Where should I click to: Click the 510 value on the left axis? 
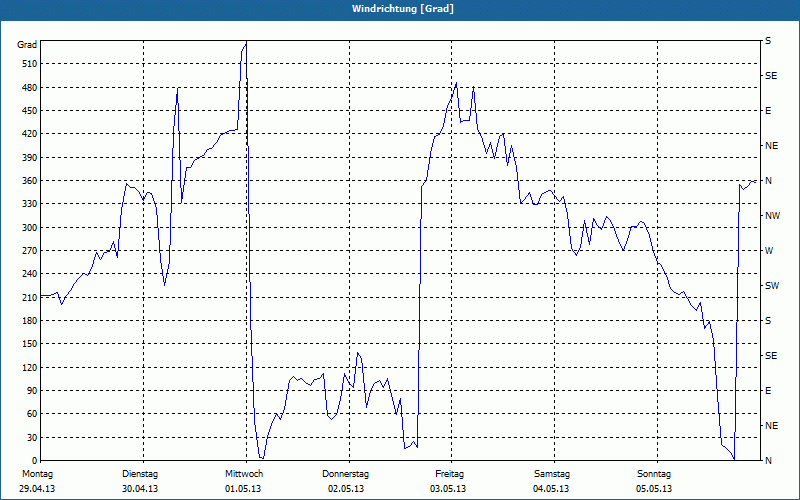[x=30, y=64]
